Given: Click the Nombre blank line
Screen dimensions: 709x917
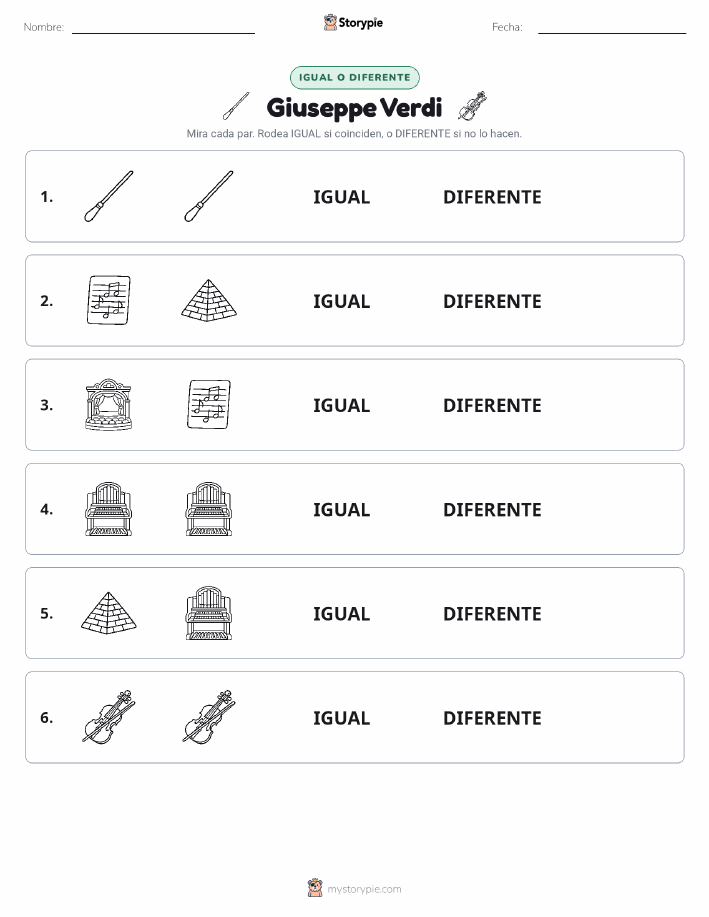Looking at the screenshot, I should tap(163, 33).
